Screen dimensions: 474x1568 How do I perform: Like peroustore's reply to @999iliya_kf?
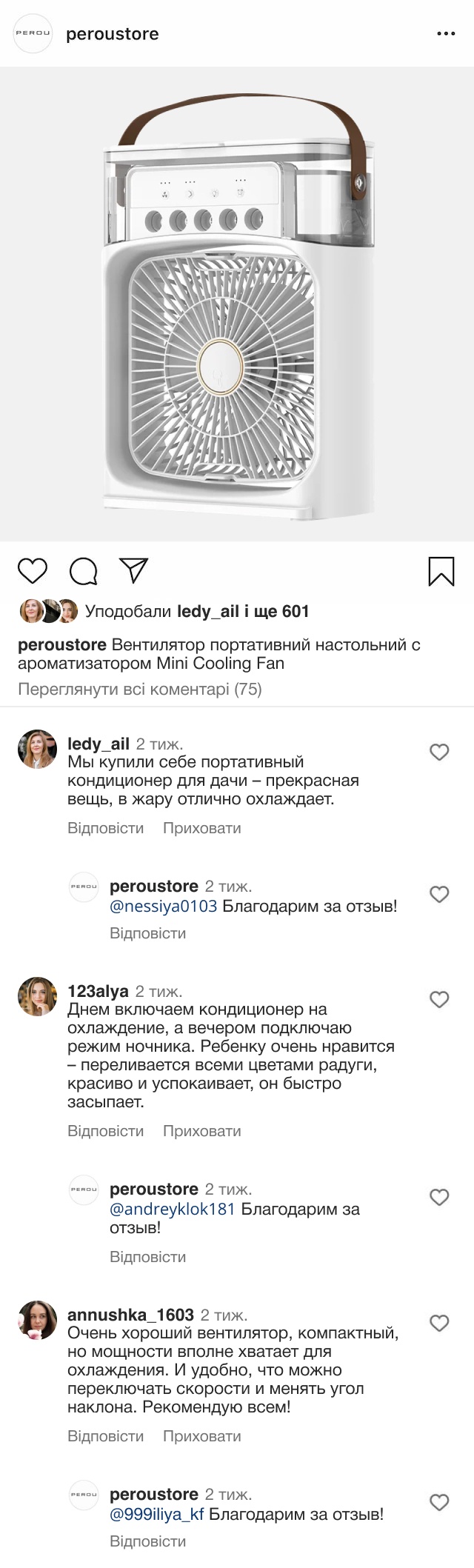[x=439, y=1503]
